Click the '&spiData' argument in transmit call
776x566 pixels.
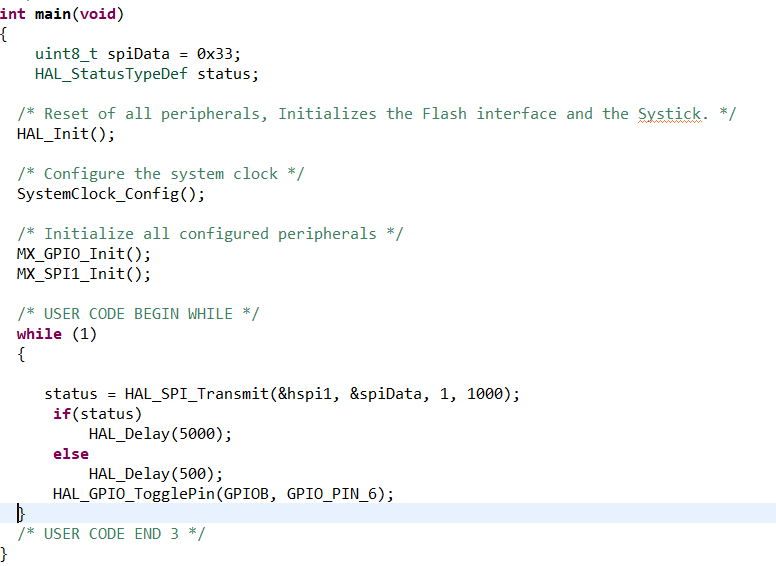coord(386,394)
